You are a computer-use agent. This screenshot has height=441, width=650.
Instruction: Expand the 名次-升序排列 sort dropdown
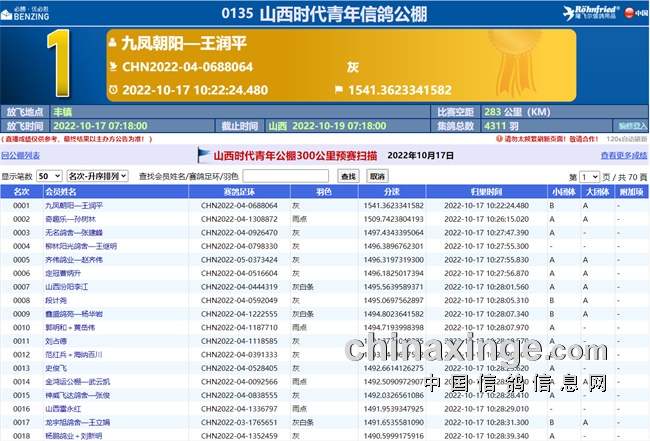pyautogui.click(x=97, y=176)
